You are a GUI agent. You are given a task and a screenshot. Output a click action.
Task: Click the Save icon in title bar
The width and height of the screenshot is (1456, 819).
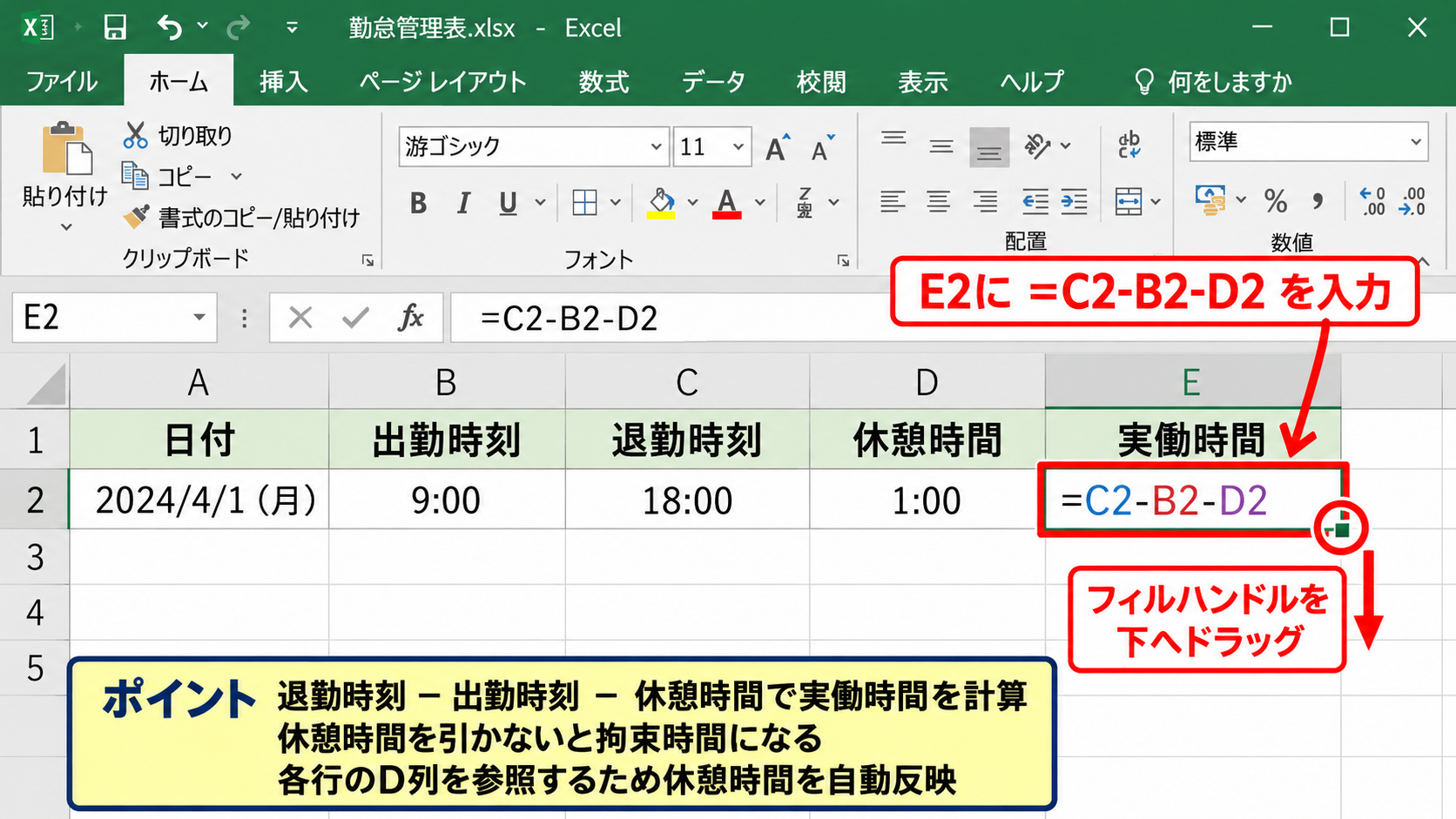115,28
